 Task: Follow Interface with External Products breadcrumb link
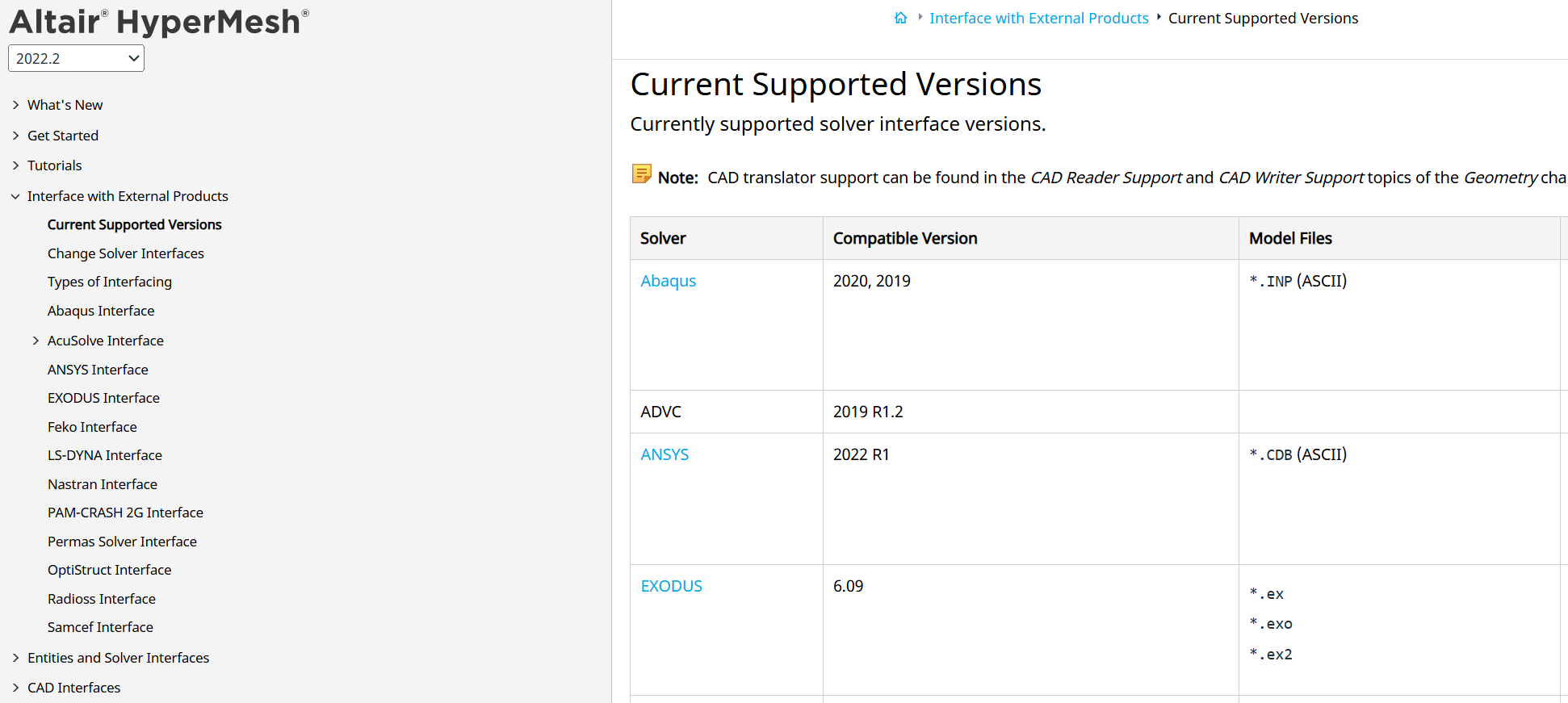(1038, 18)
